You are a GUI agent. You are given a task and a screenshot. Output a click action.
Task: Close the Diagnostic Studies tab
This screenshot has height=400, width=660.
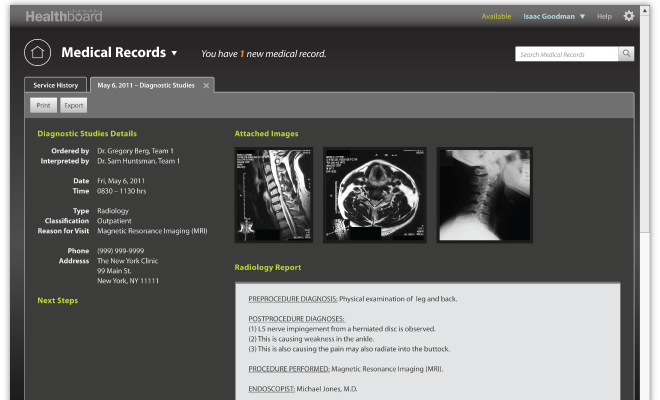point(206,86)
